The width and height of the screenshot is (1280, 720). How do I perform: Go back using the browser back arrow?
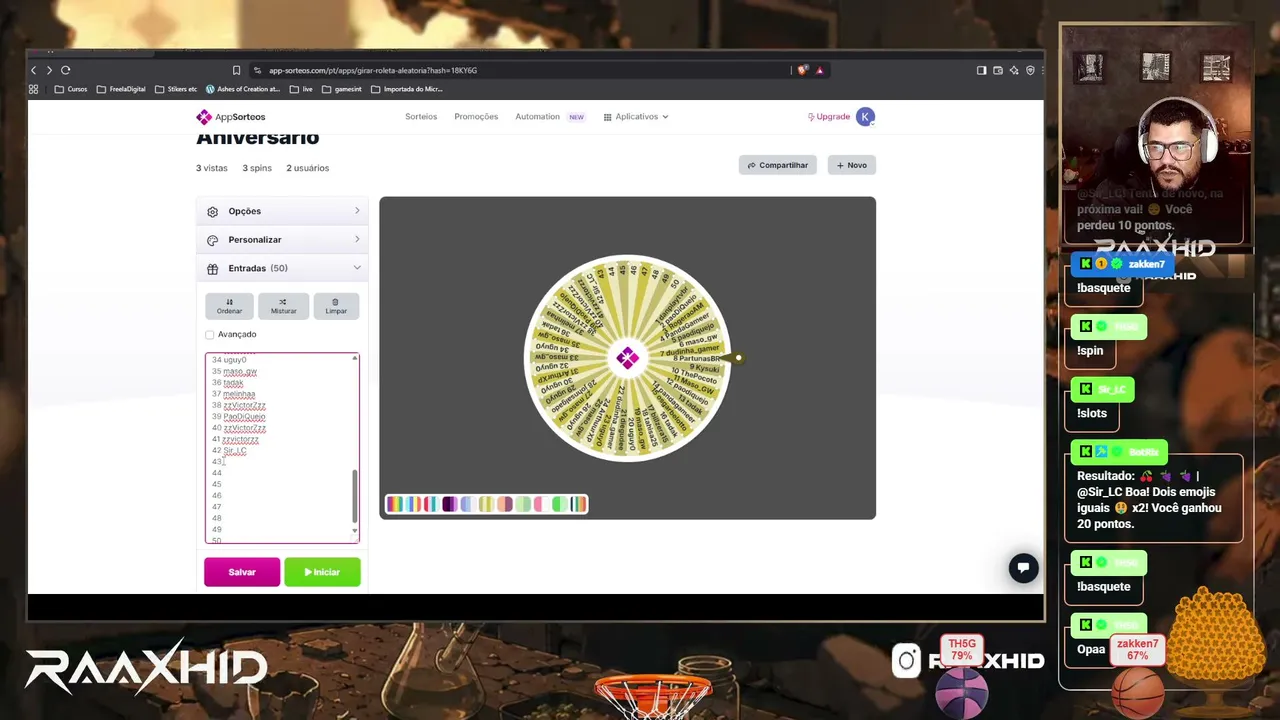(x=33, y=70)
